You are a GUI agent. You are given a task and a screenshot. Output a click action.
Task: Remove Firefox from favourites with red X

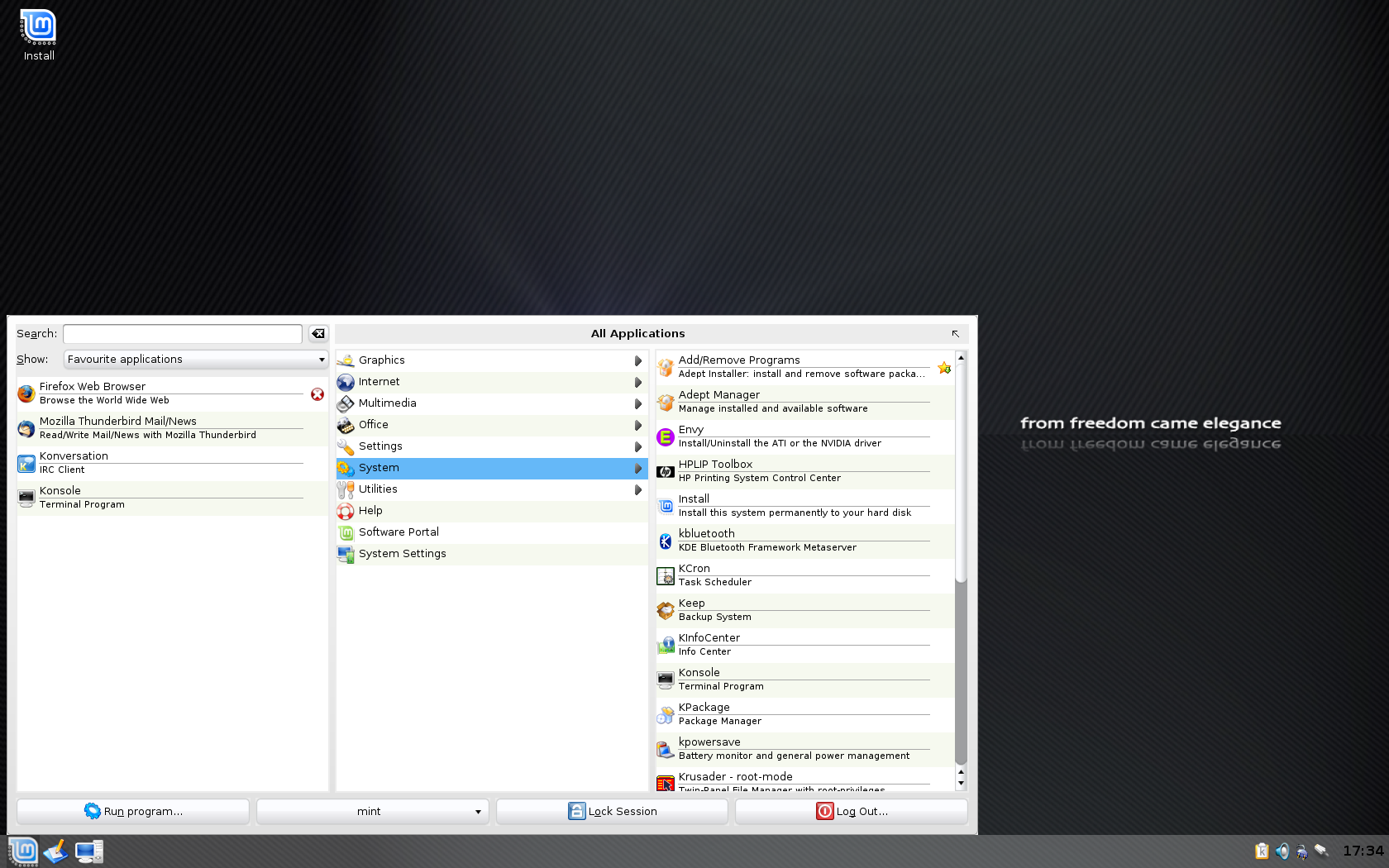point(317,394)
